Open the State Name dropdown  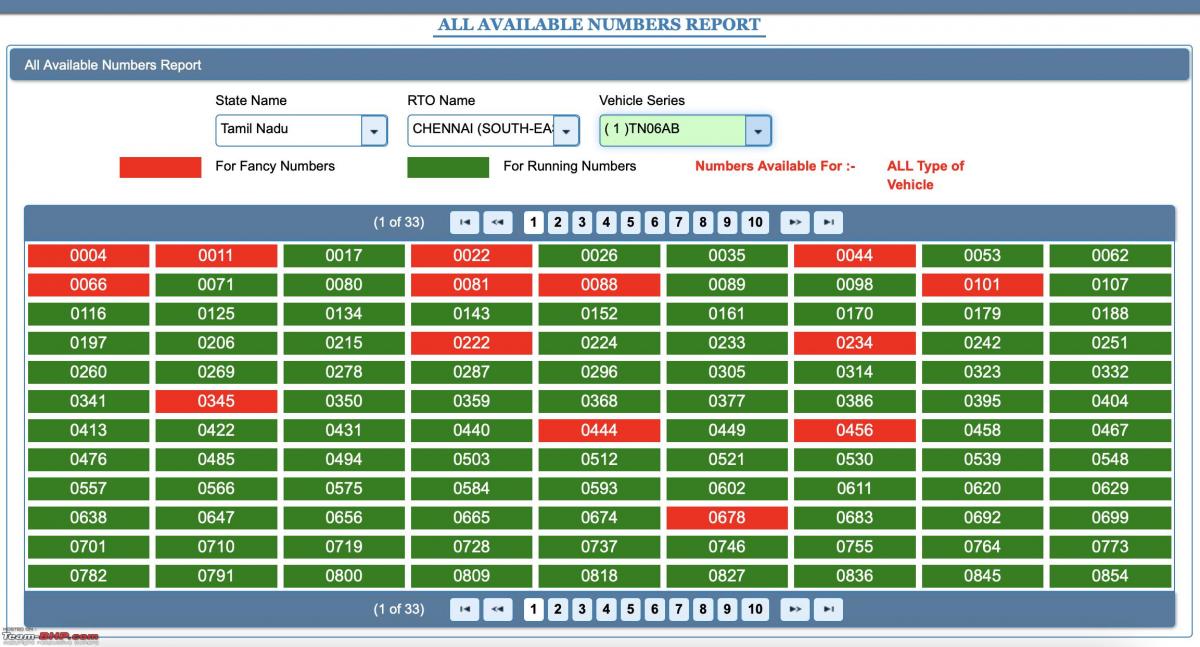click(374, 130)
